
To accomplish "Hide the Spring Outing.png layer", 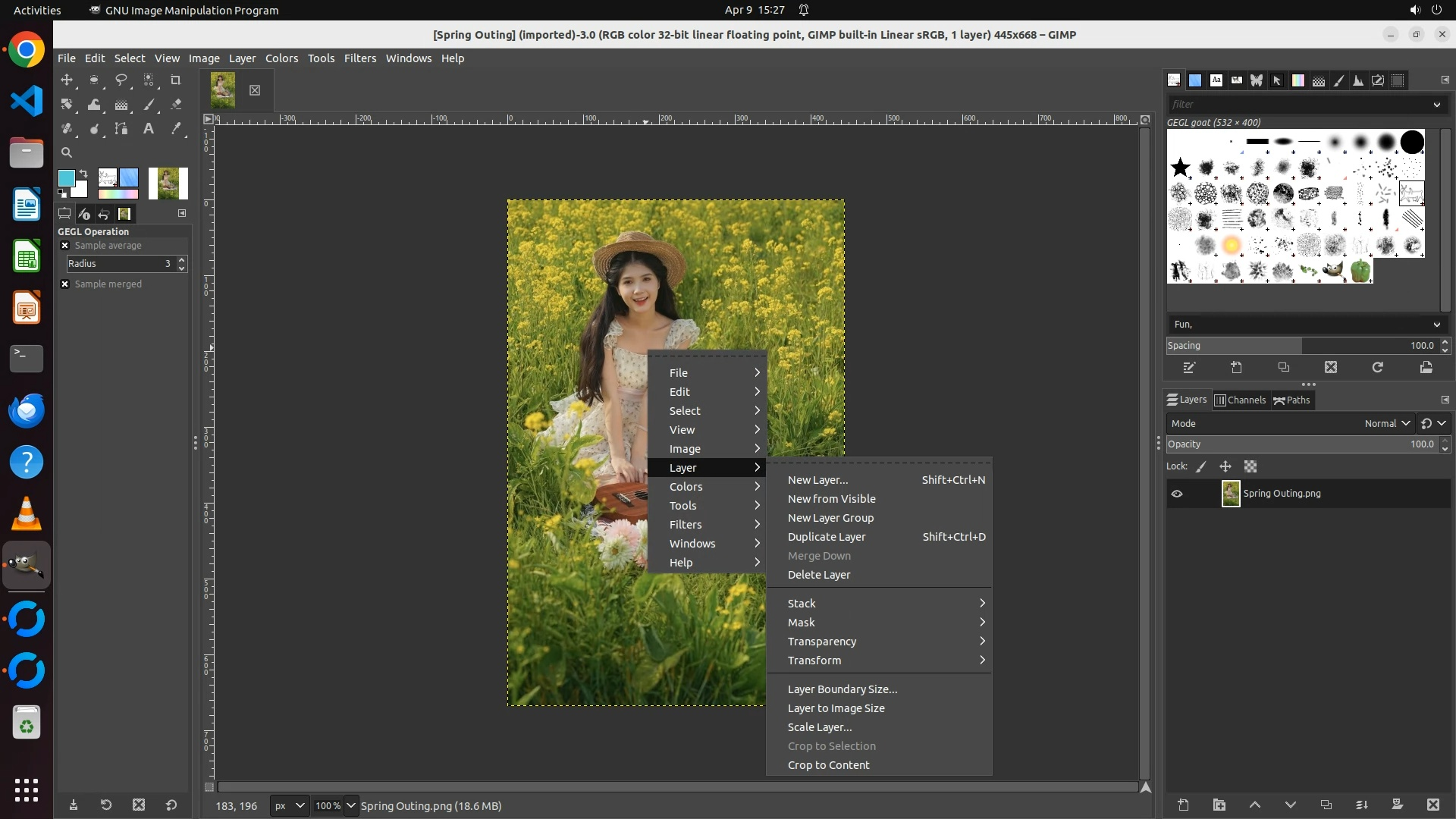I will coord(1177,494).
